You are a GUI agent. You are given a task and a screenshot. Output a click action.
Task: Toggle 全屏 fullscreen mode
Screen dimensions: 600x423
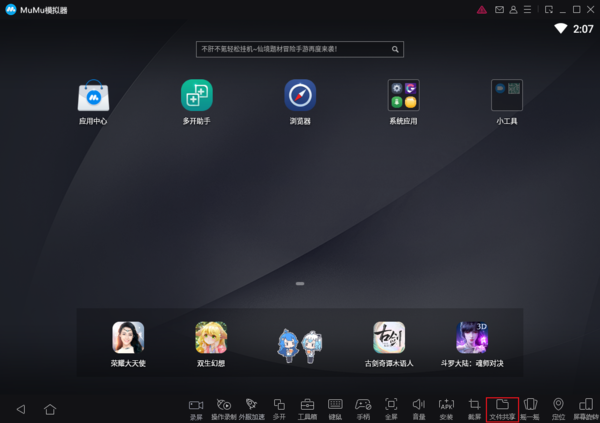click(x=391, y=409)
